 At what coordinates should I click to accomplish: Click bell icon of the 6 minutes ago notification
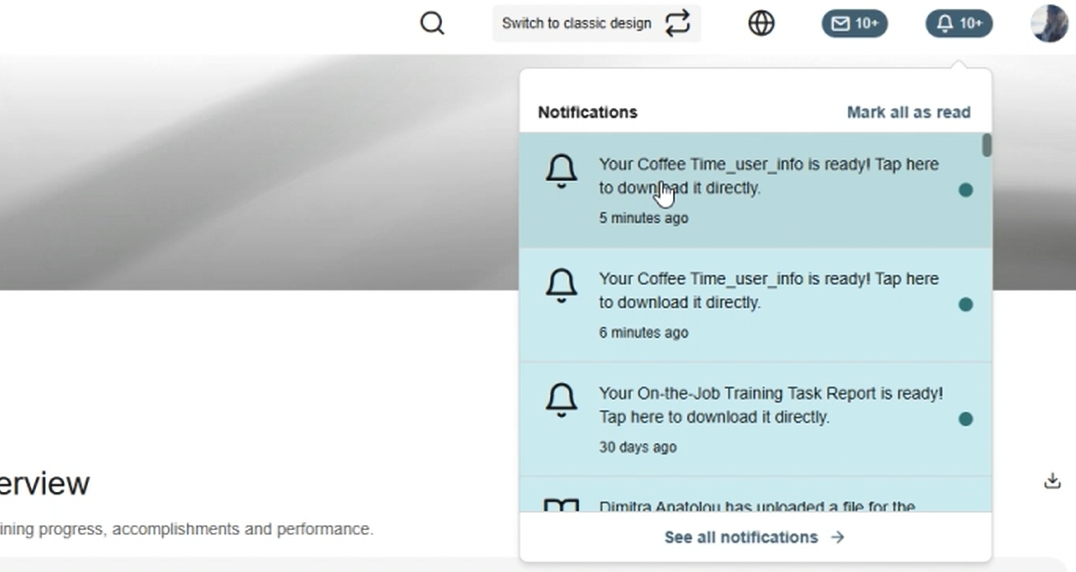[561, 286]
